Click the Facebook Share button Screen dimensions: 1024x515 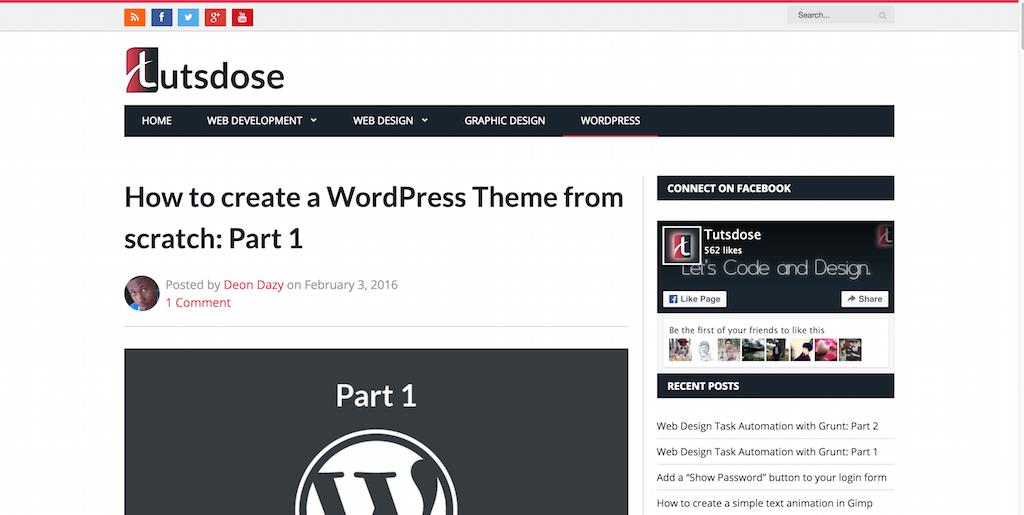coord(865,299)
